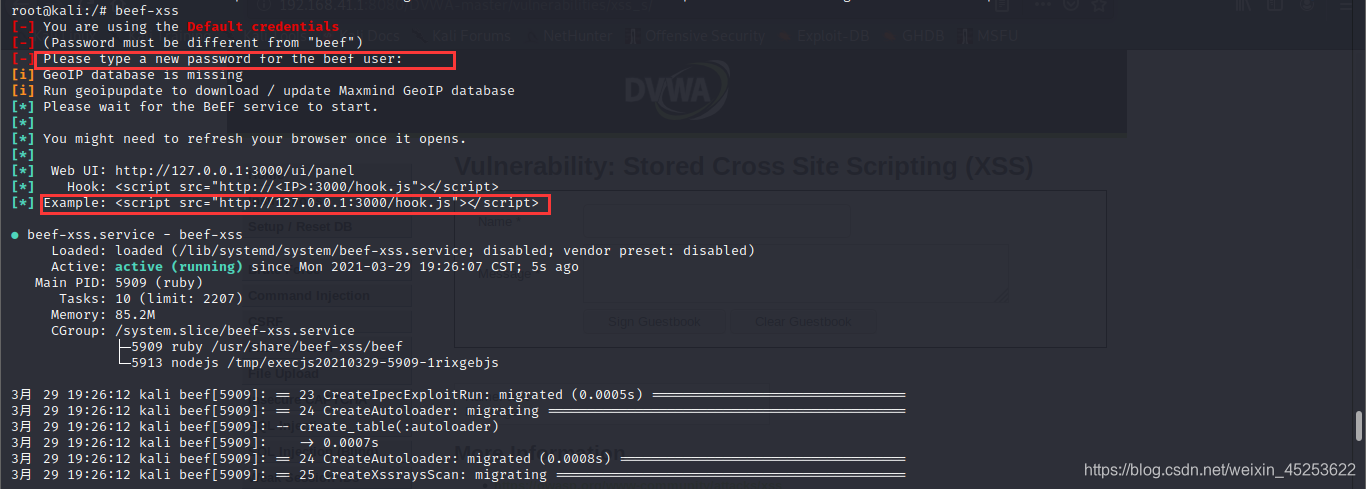Click the green status dot before beef-xss.service
This screenshot has width=1366, height=489.
click(x=15, y=235)
